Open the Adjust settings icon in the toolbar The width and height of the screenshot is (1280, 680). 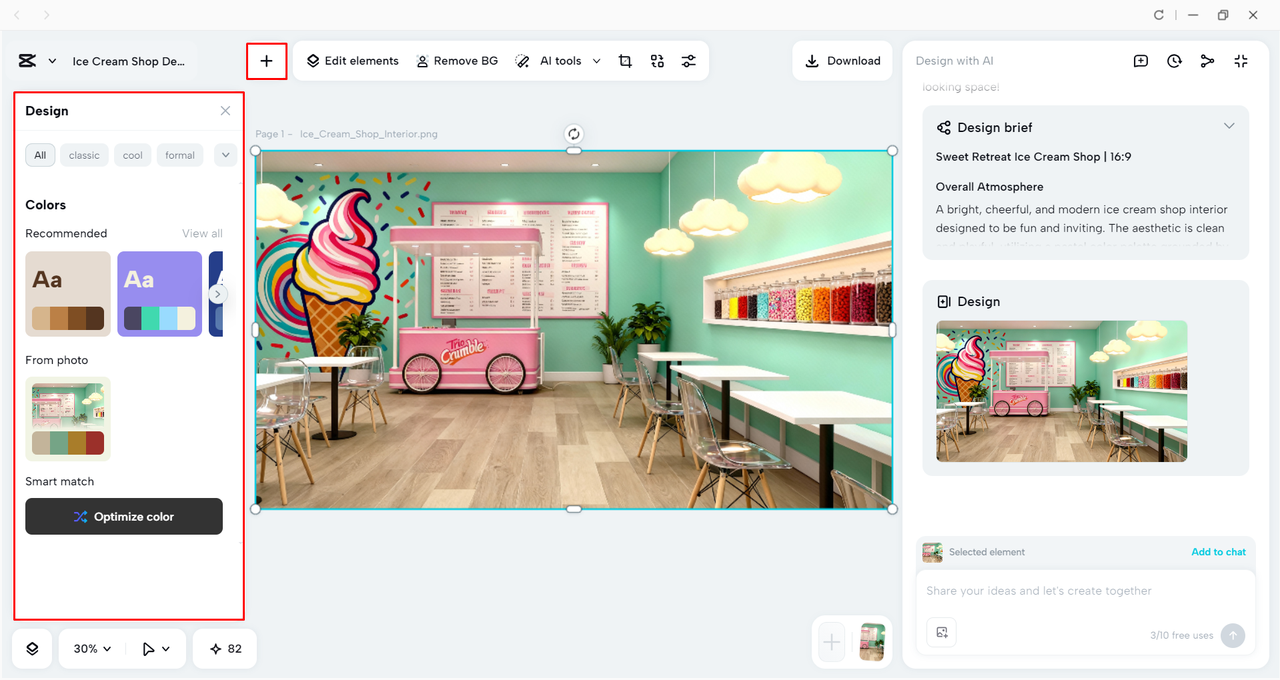pos(688,61)
